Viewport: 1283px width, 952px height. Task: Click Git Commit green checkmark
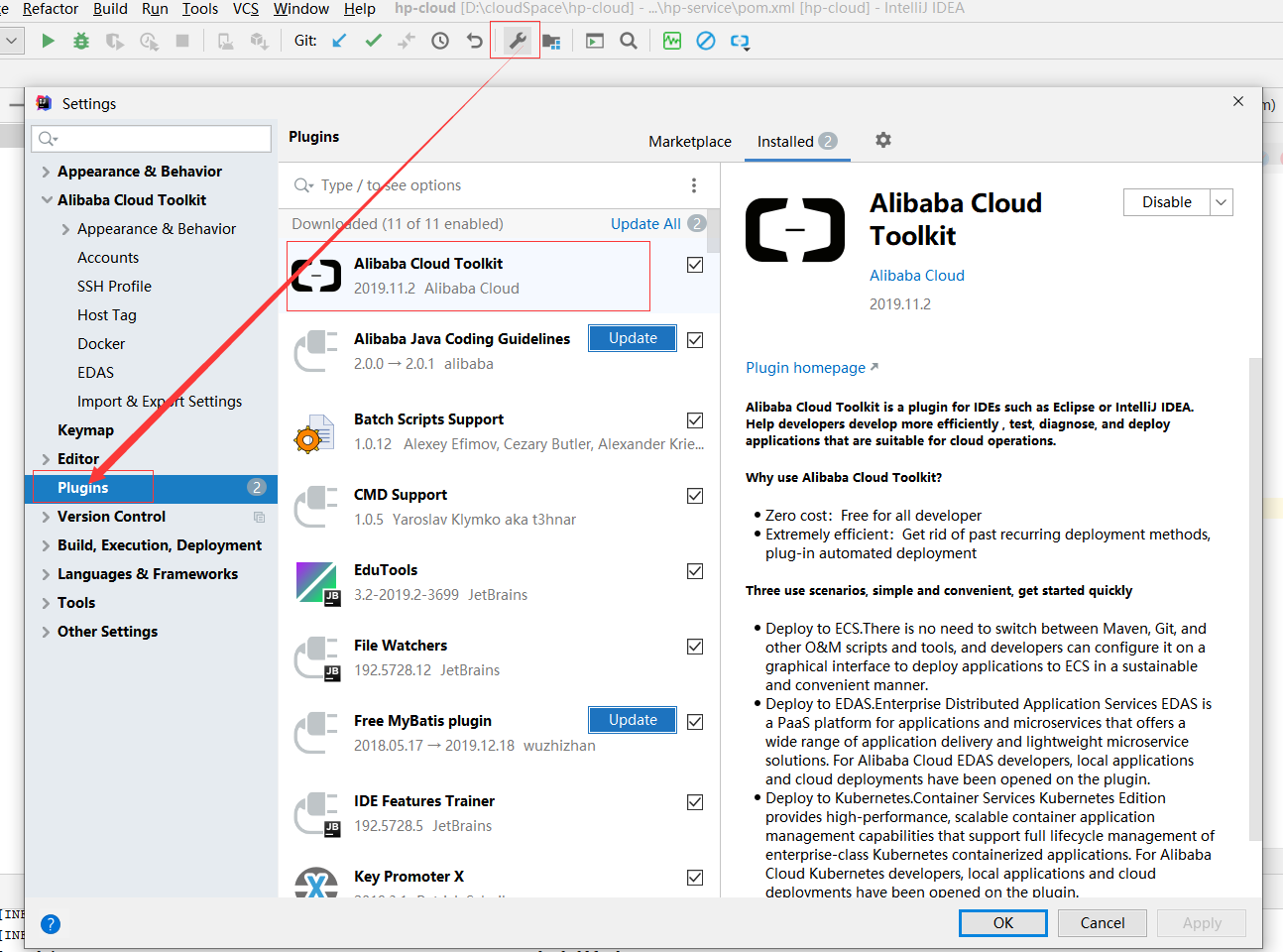pos(373,41)
